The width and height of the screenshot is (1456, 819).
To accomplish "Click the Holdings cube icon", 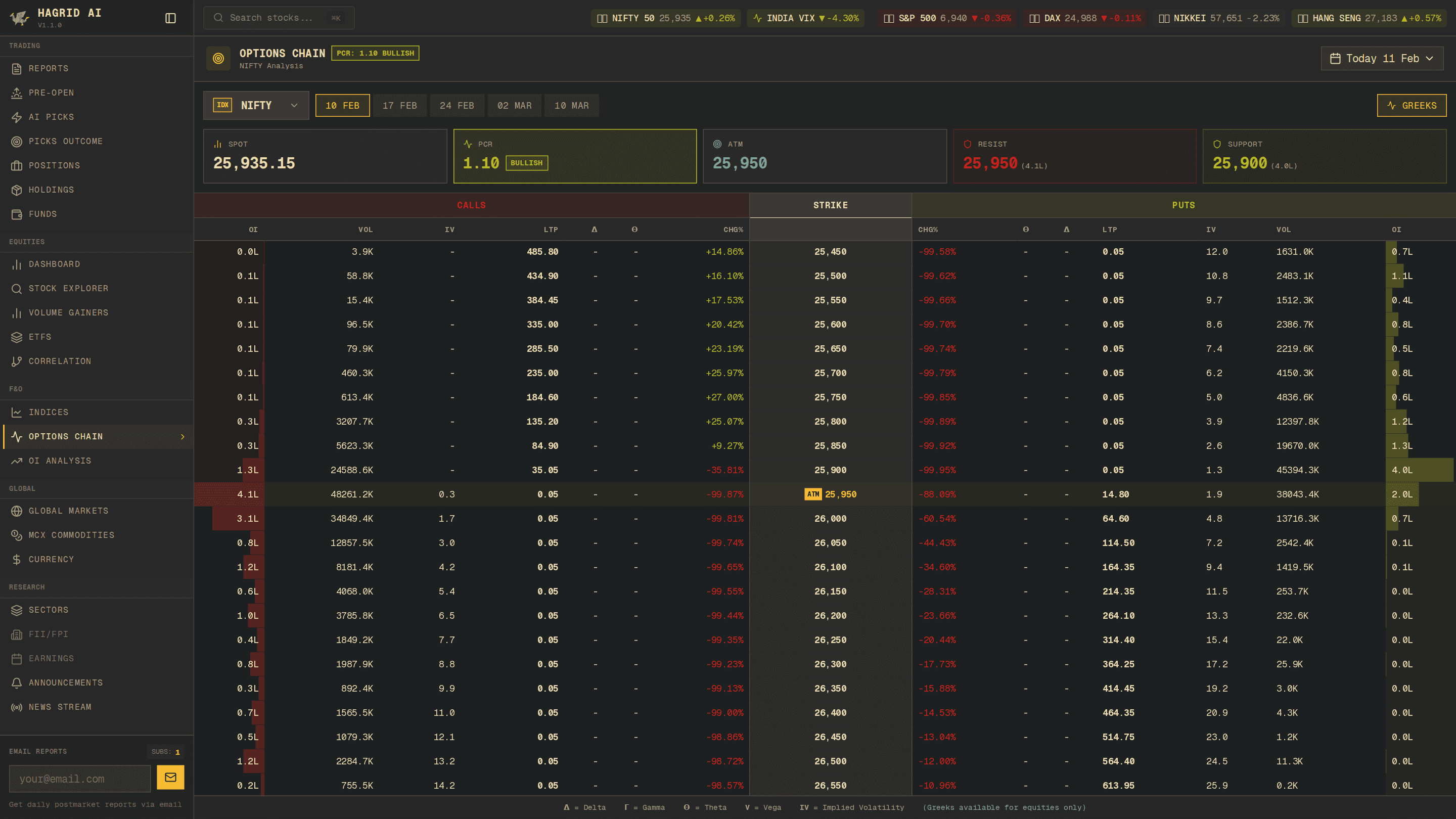I will pyautogui.click(x=16, y=190).
